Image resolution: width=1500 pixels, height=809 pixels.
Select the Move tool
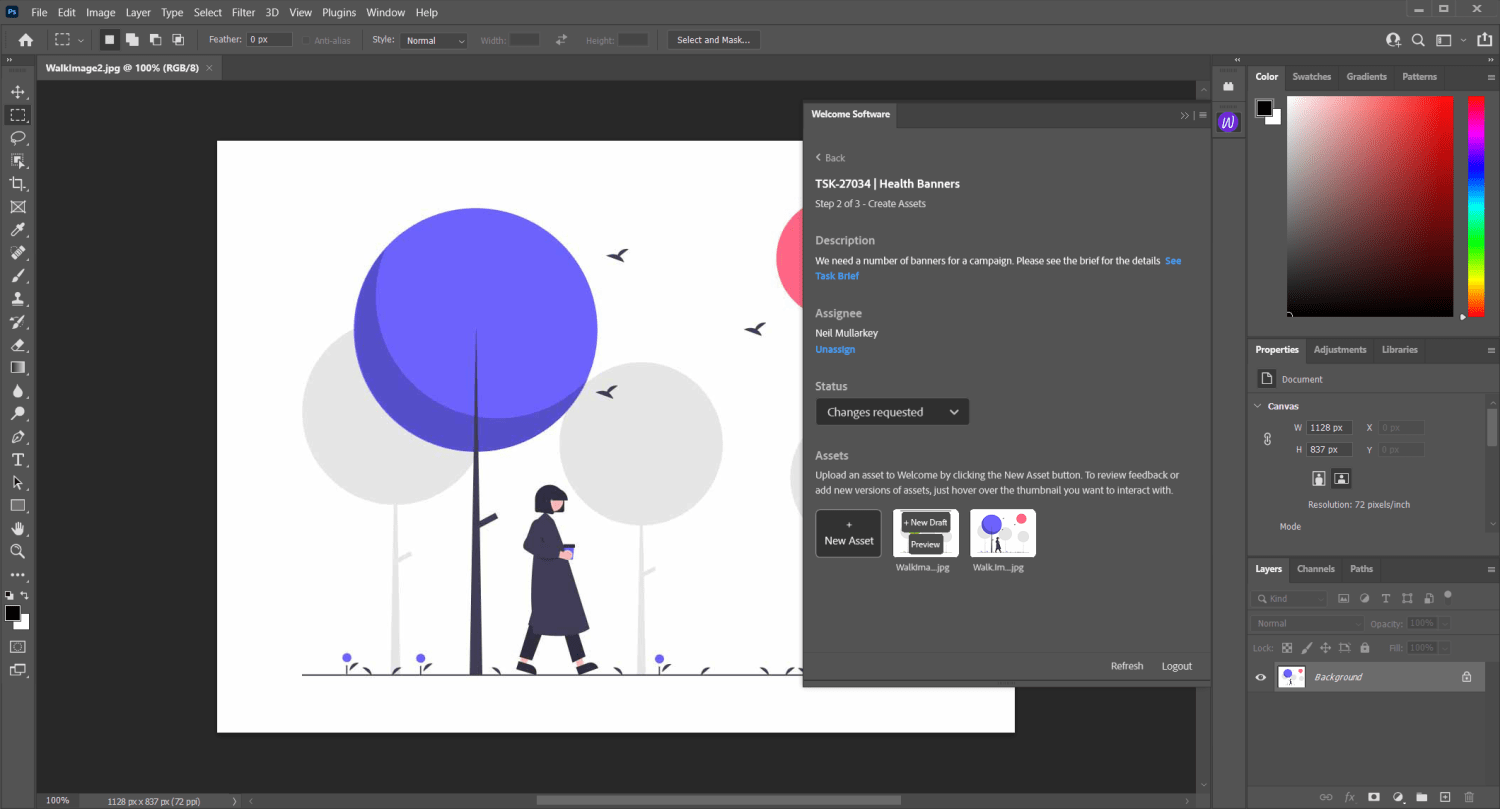[16, 91]
